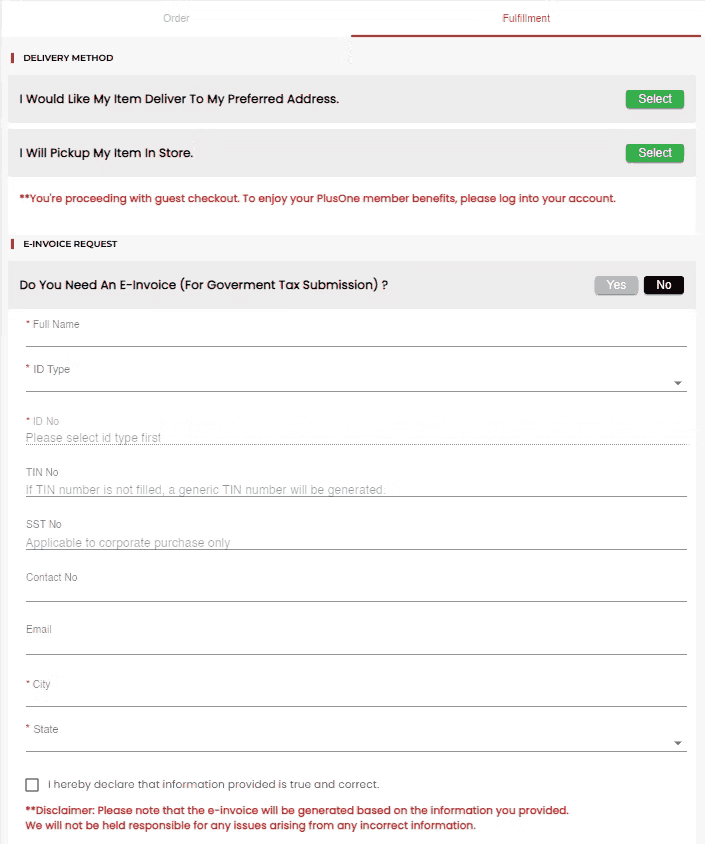Screen dimensions: 705x844
Task: Switch to the Order tab
Action: click(x=176, y=18)
